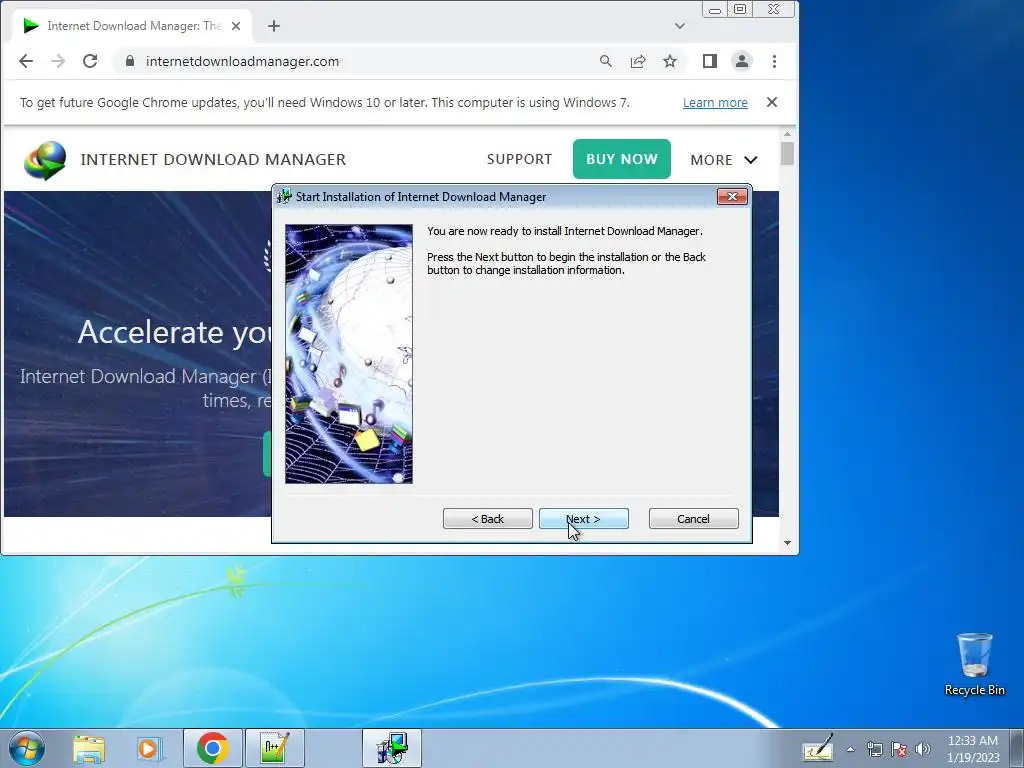Click the scrollbar down arrow

[x=787, y=543]
